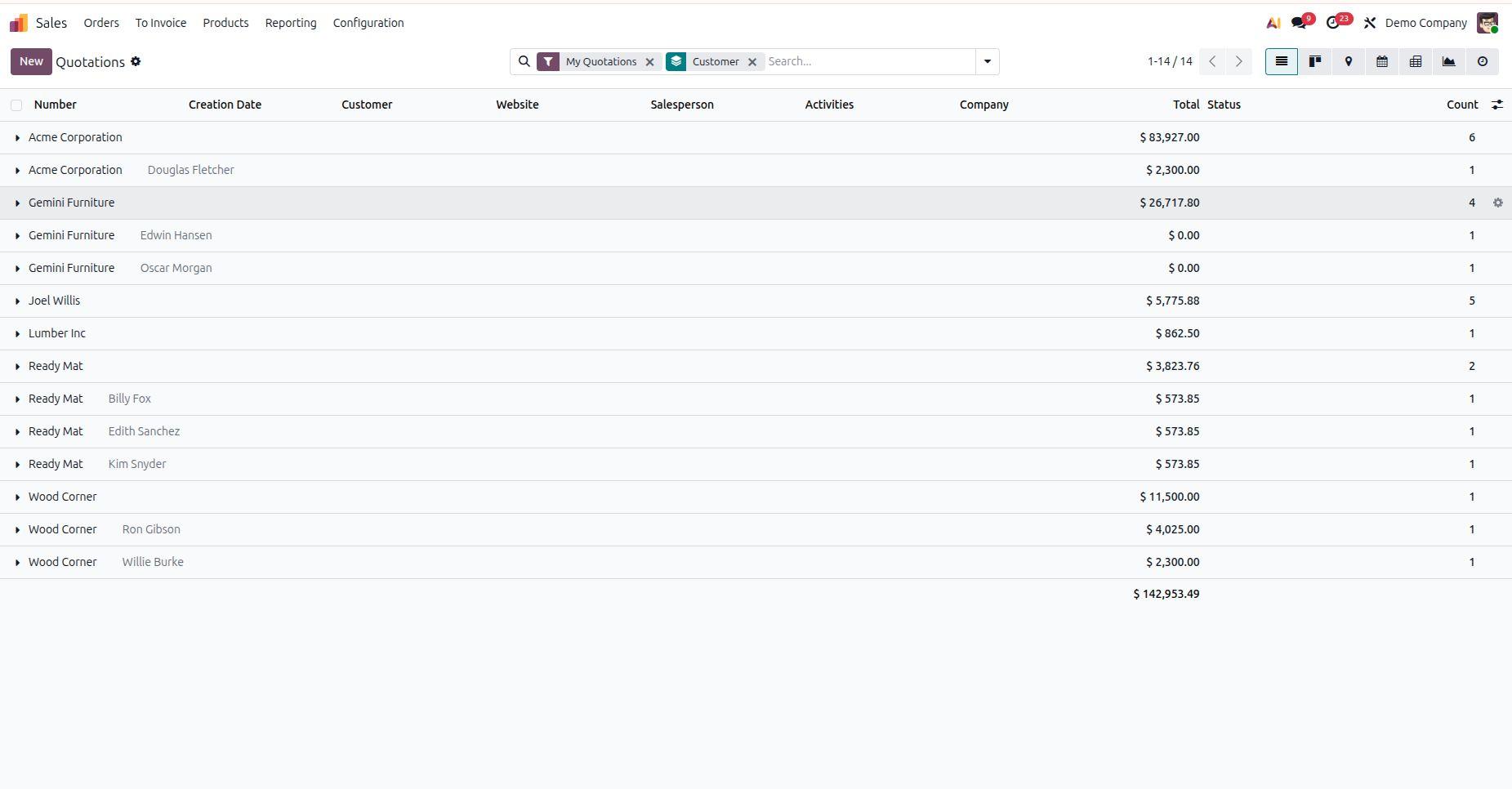Tick the select-all checkbox in the header
Viewport: 1512px width, 789px height.
16,105
